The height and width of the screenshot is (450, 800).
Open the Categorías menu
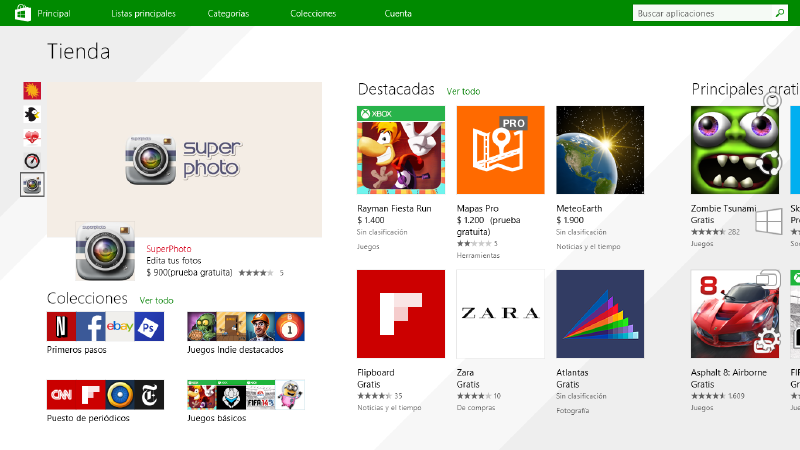(x=228, y=14)
